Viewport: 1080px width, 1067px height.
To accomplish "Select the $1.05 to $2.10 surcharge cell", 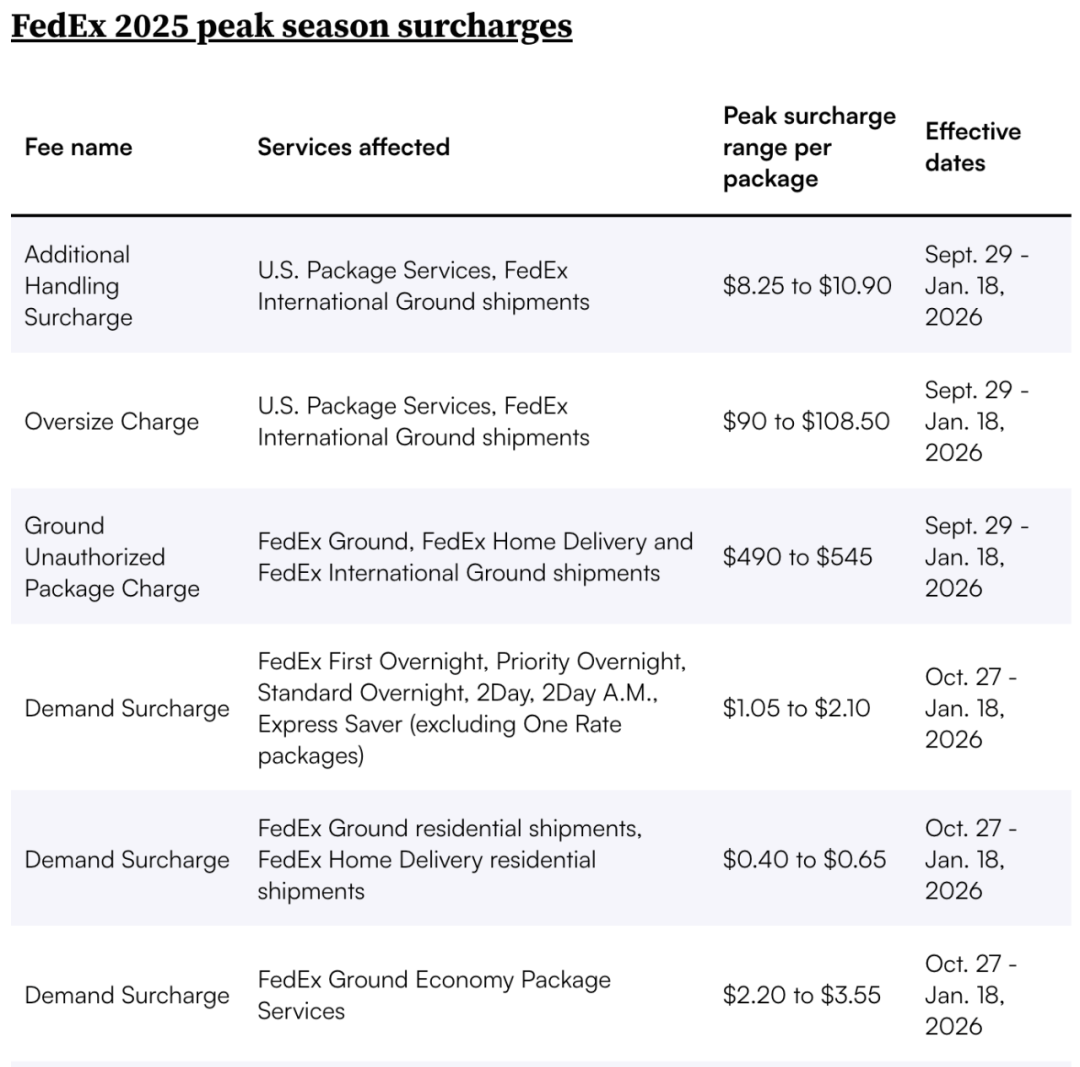I will point(796,708).
